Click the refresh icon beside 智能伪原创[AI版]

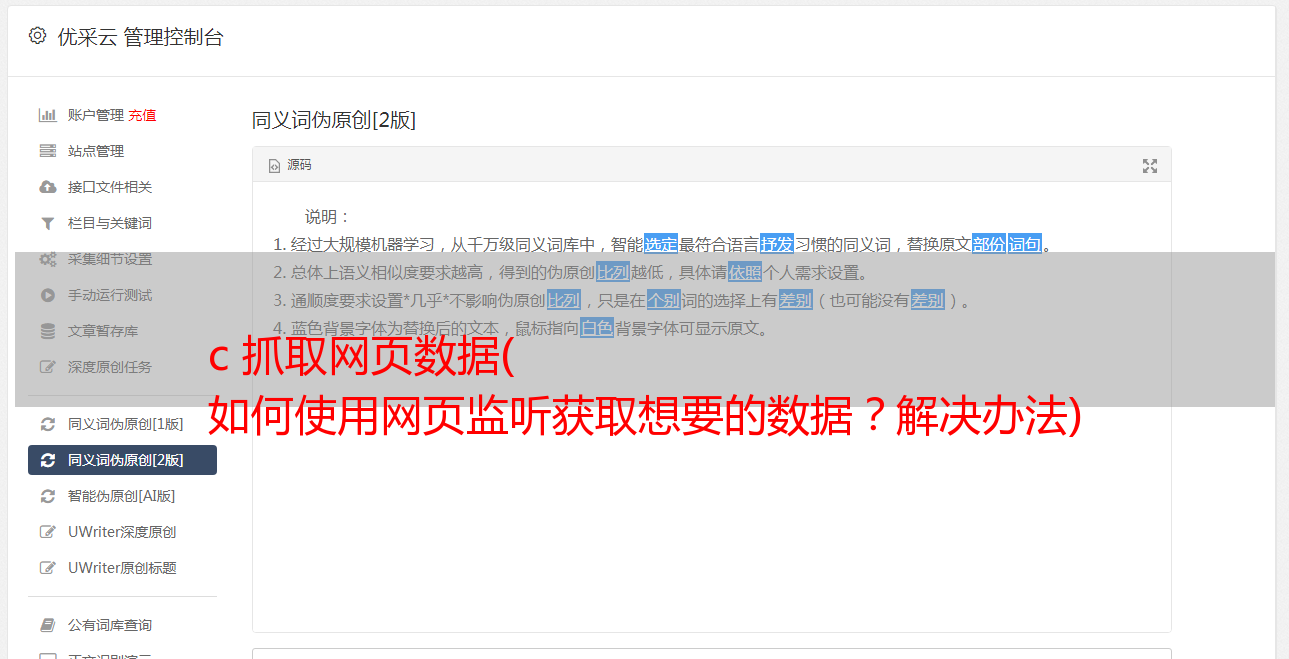click(47, 496)
